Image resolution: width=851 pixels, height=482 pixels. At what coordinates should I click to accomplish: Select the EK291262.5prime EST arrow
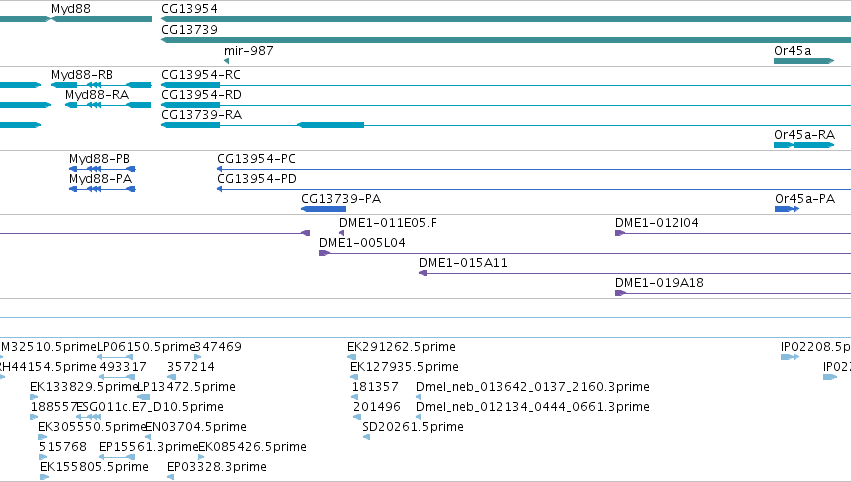[351, 357]
